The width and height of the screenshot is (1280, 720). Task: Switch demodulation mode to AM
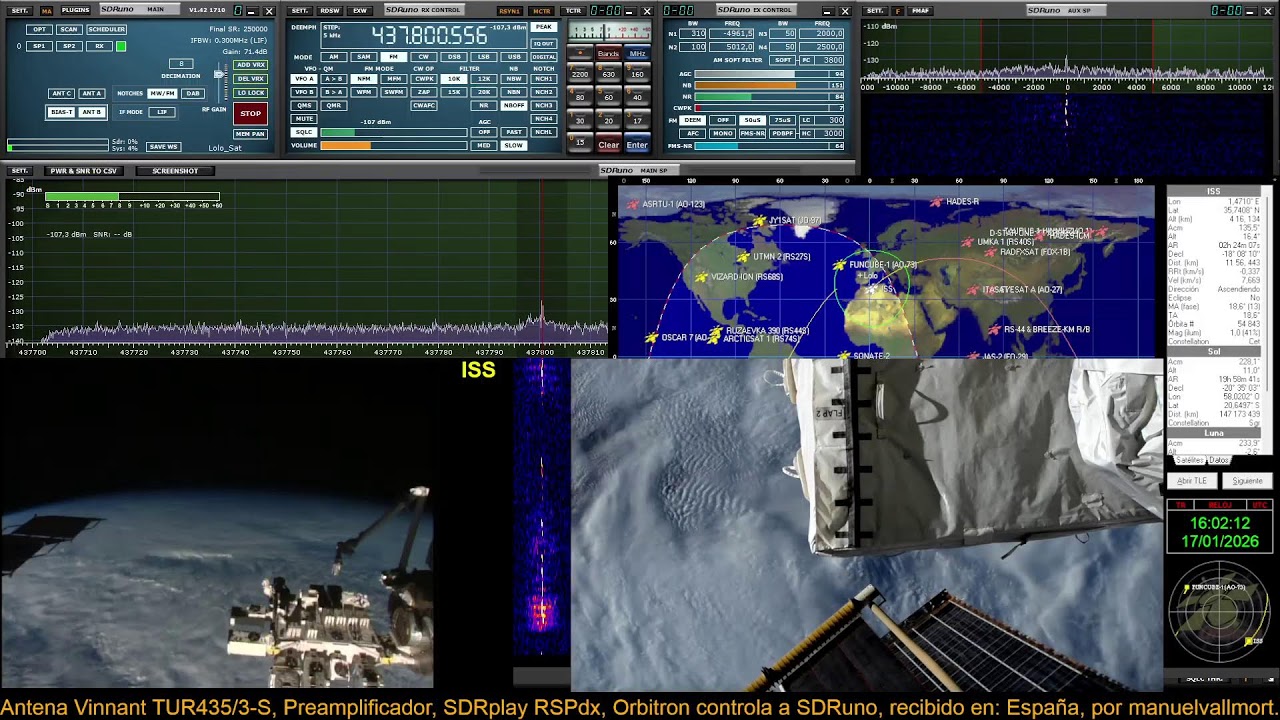334,57
